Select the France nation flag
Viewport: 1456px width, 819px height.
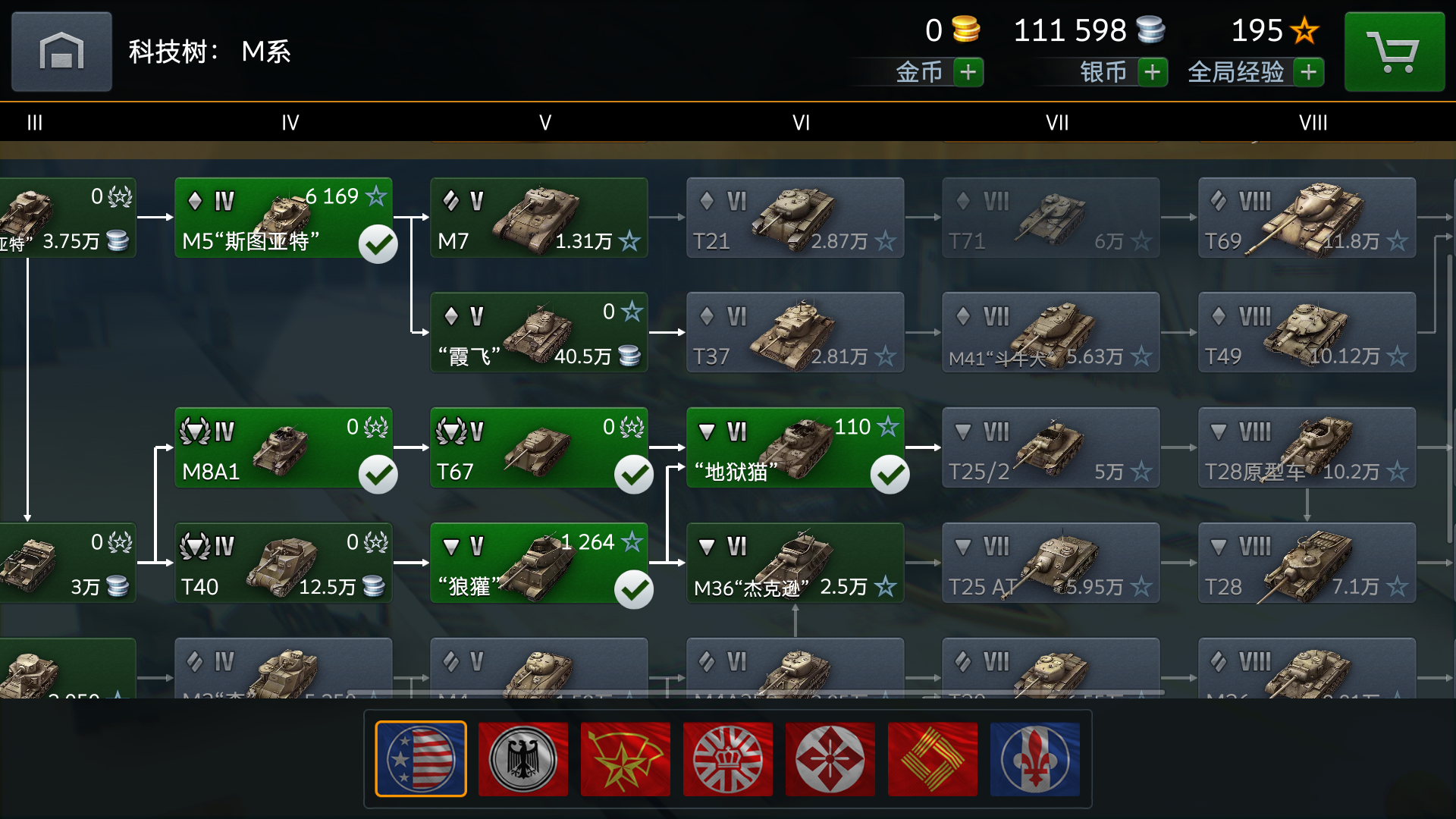tap(1035, 758)
